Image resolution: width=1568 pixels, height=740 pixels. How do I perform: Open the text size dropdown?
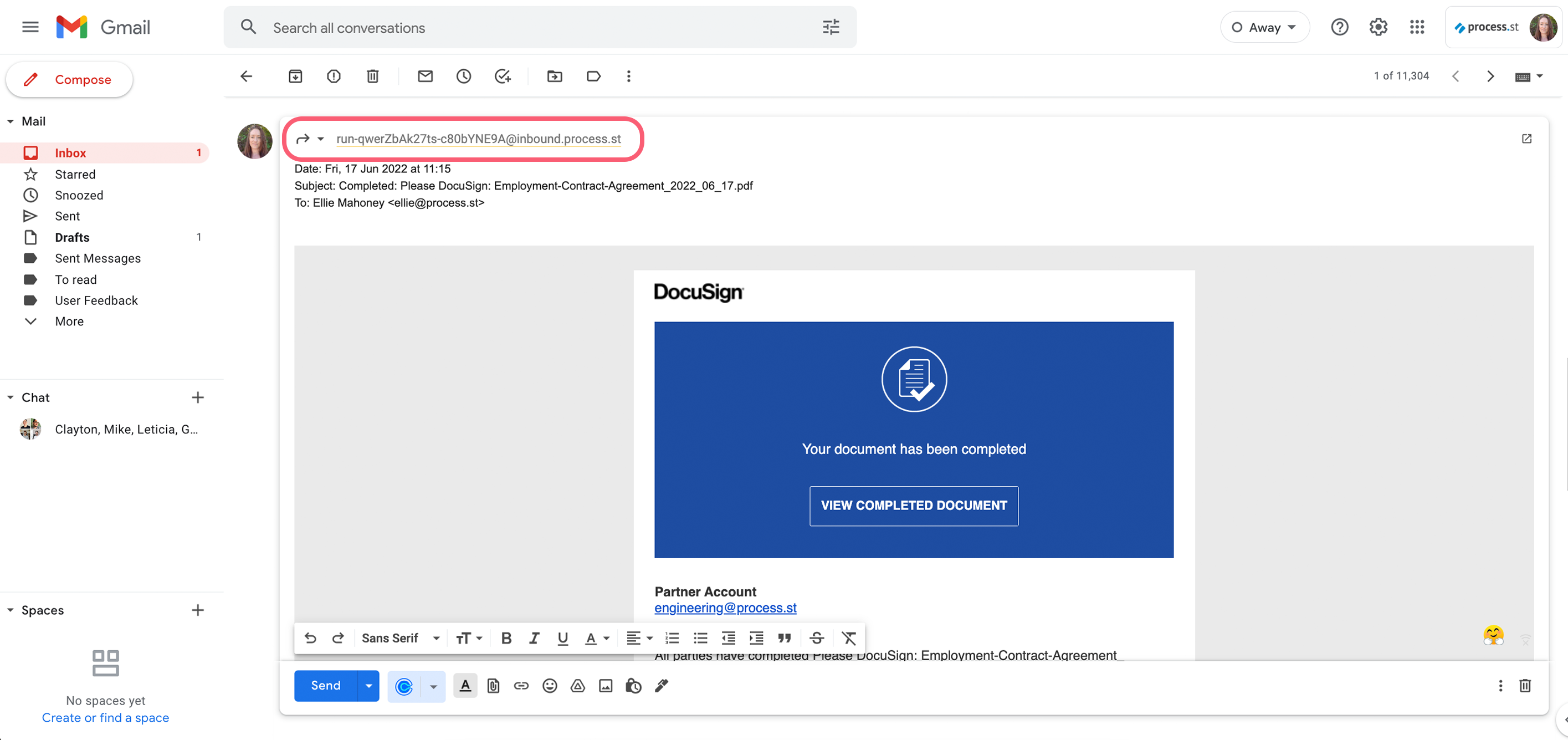[x=469, y=637]
